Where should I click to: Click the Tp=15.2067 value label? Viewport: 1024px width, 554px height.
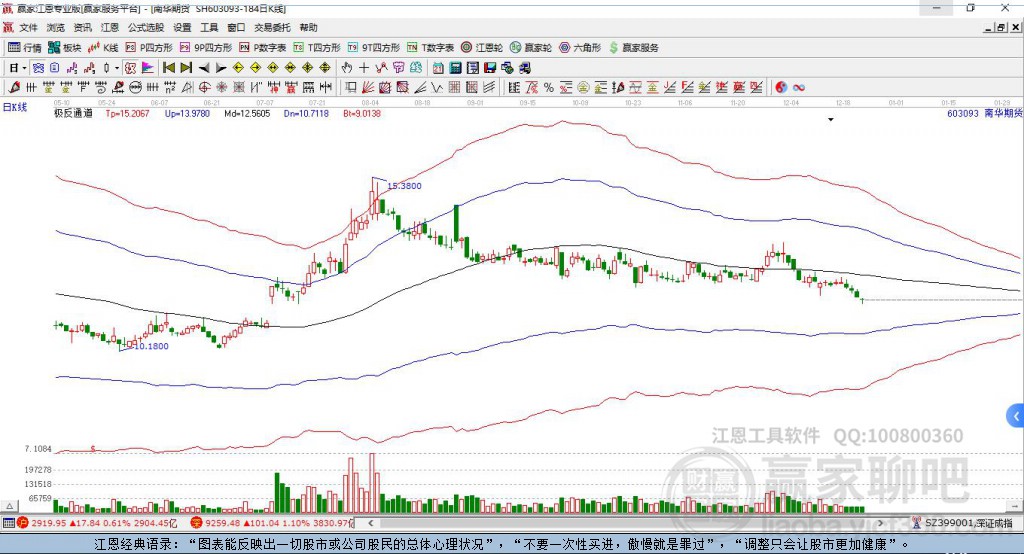pos(127,113)
